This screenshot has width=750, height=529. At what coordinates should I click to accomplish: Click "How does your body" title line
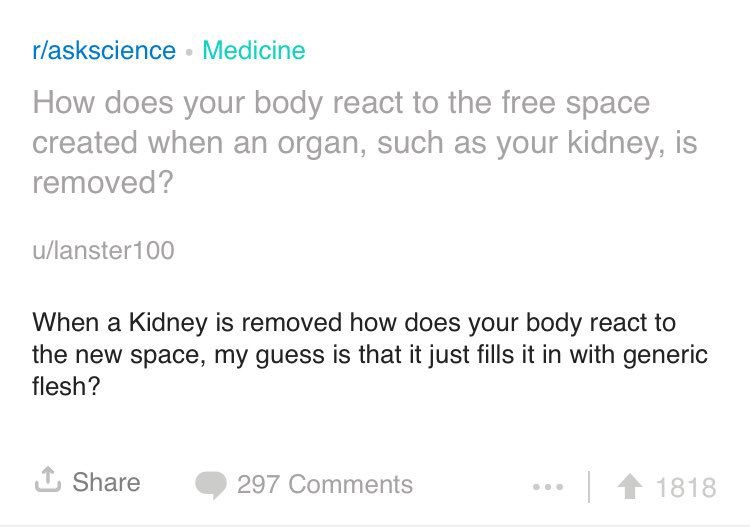(x=341, y=103)
